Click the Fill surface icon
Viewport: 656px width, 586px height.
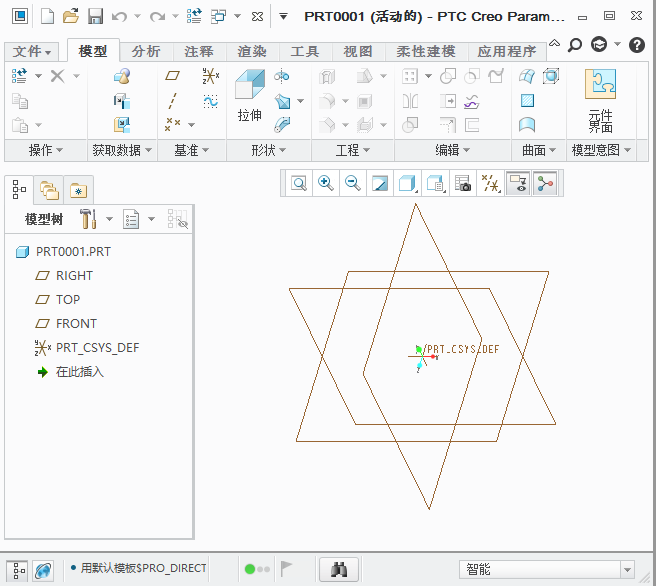click(x=527, y=101)
